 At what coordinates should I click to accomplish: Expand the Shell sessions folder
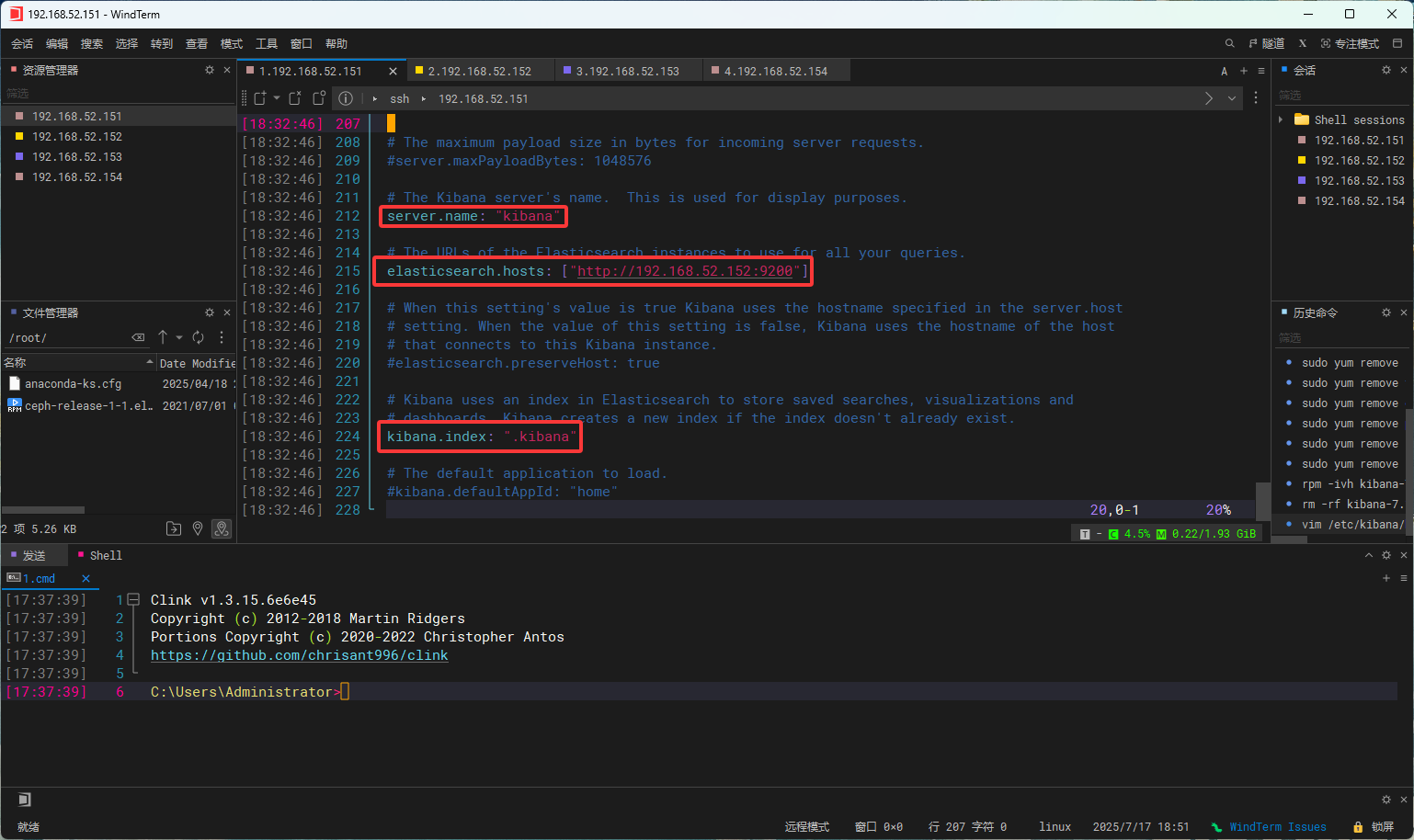pyautogui.click(x=1282, y=119)
